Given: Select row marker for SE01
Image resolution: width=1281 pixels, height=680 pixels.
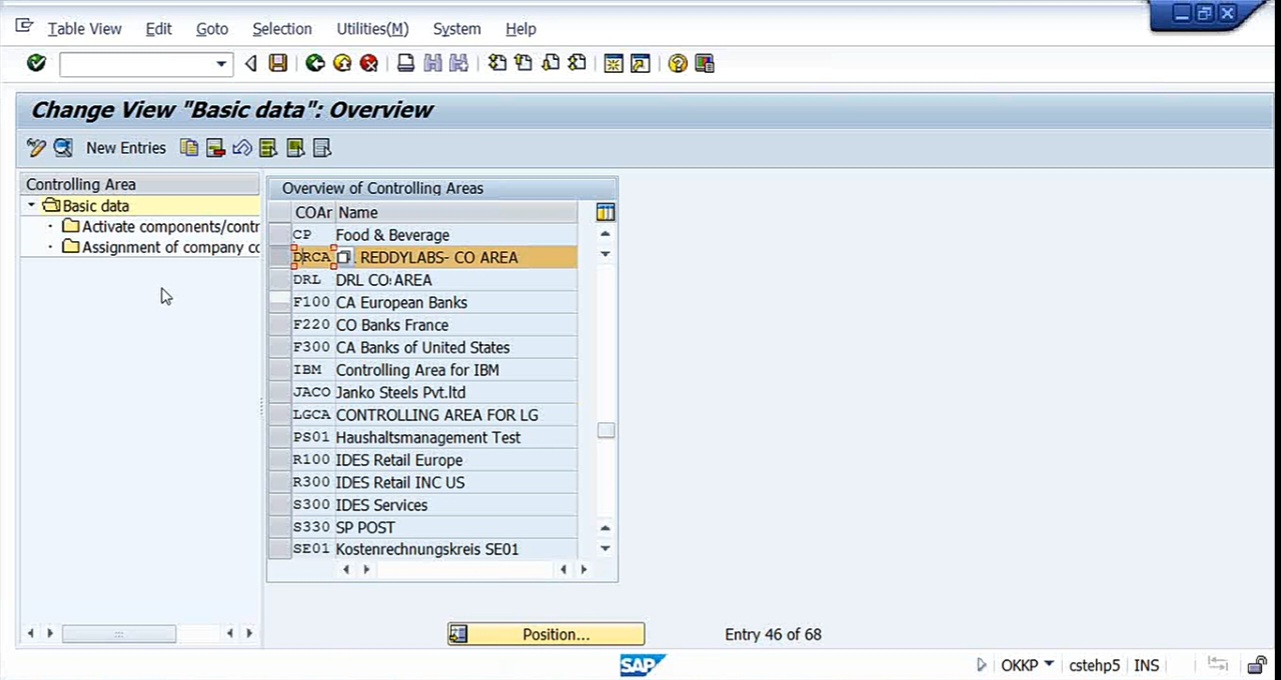Looking at the screenshot, I should (x=279, y=549).
